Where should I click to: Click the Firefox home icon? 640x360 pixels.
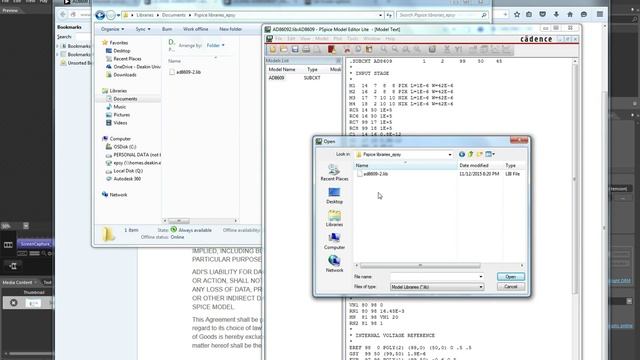[x=570, y=14]
